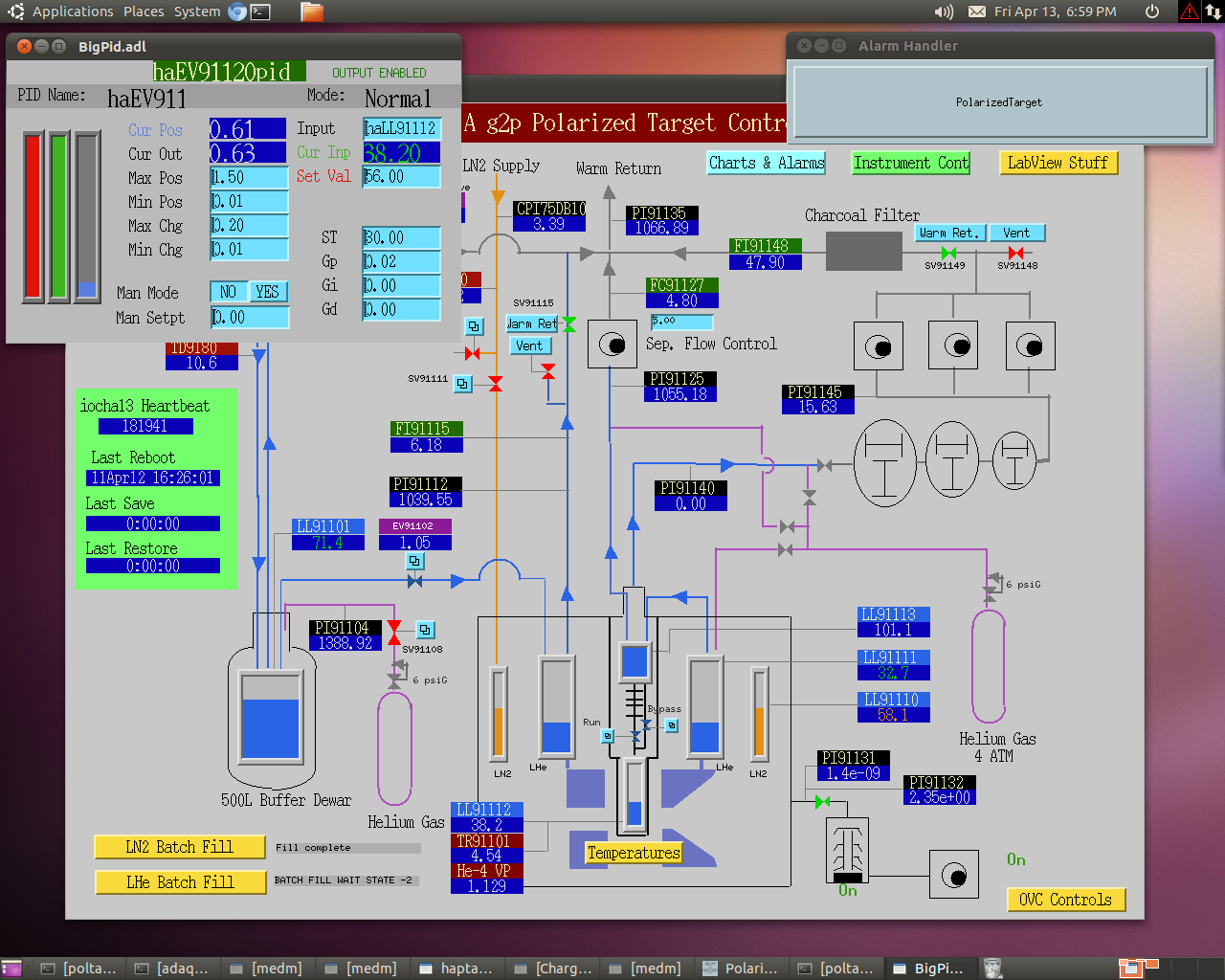Screen dimensions: 1225x980
Task: Click the Sep. Flow Control setpoint field
Action: [681, 322]
